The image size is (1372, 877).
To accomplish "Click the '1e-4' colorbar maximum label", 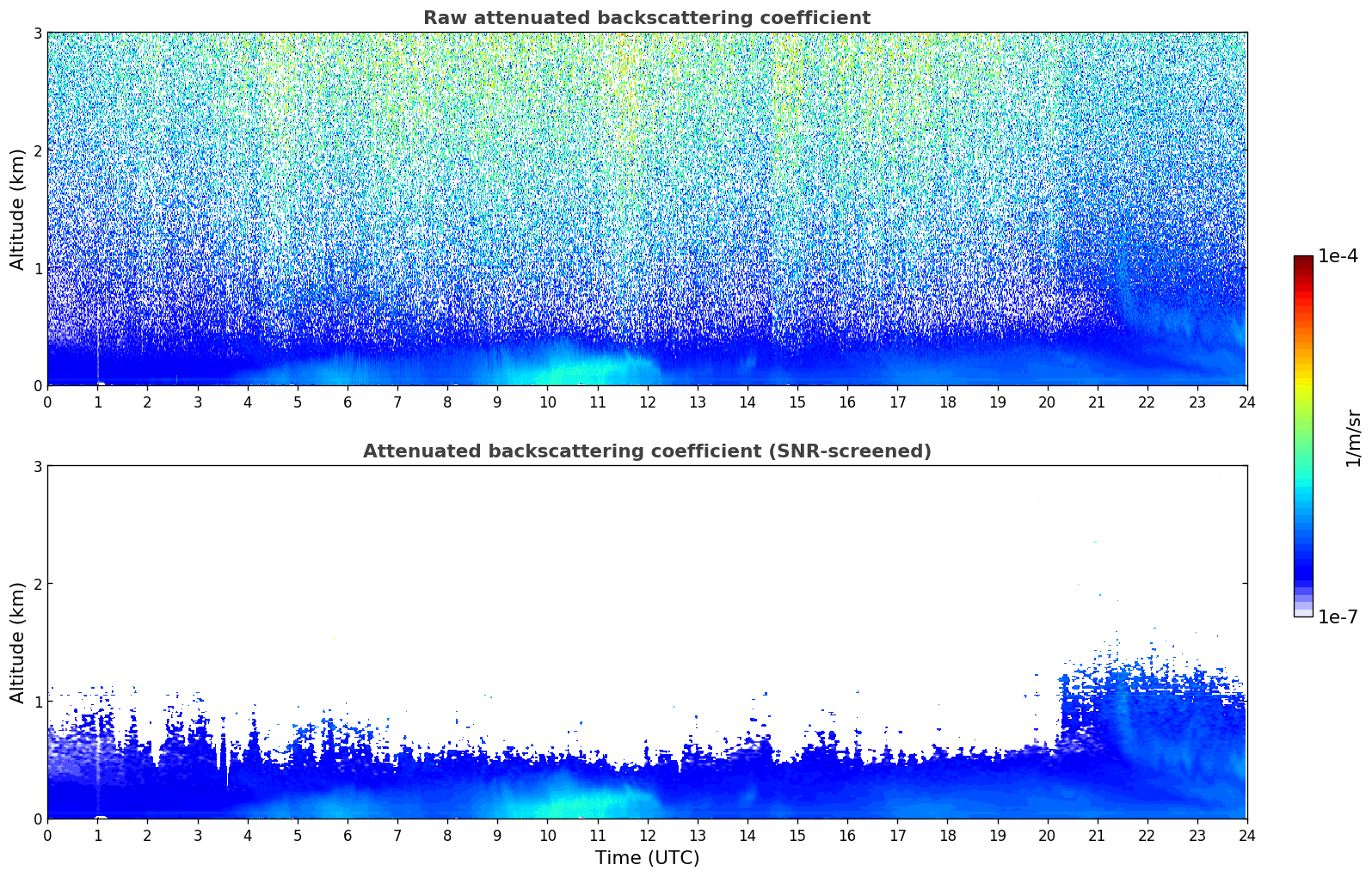I will pyautogui.click(x=1338, y=256).
